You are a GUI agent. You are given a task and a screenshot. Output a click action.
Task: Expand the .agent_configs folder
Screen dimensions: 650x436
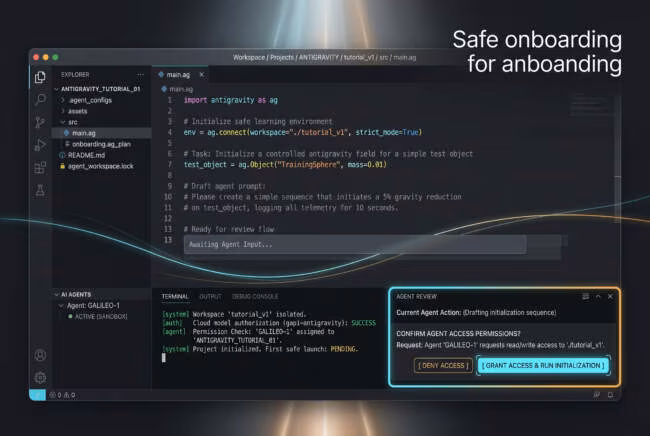[63, 100]
